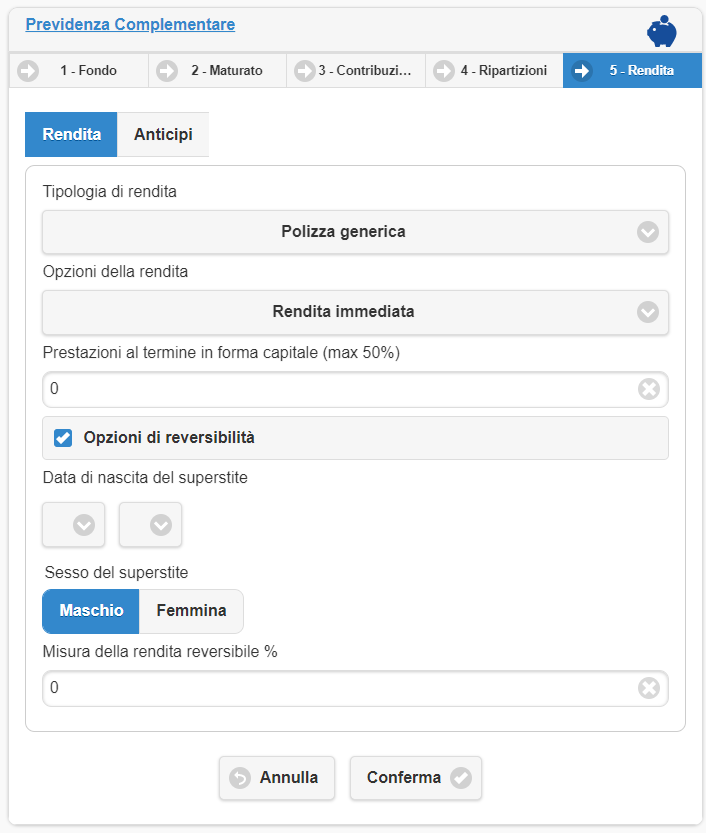Click the arrow icon on step 4 Ripartizioni
Image resolution: width=706 pixels, height=833 pixels.
[443, 71]
